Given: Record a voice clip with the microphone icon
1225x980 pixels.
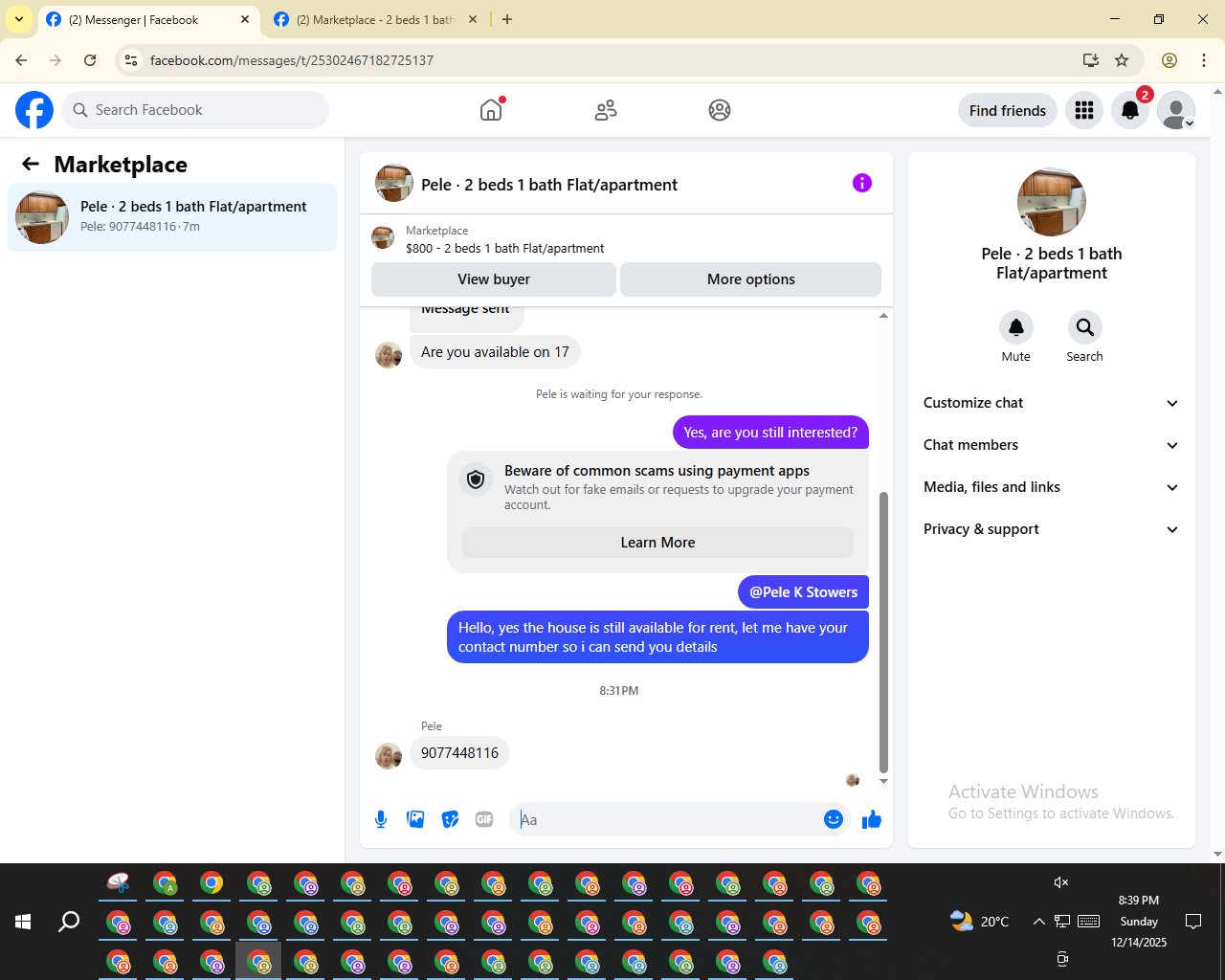Looking at the screenshot, I should pyautogui.click(x=381, y=819).
